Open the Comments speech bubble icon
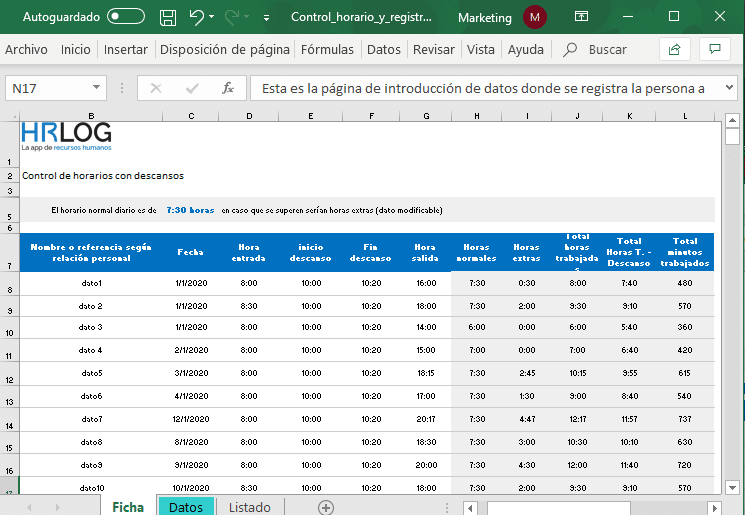 point(714,49)
